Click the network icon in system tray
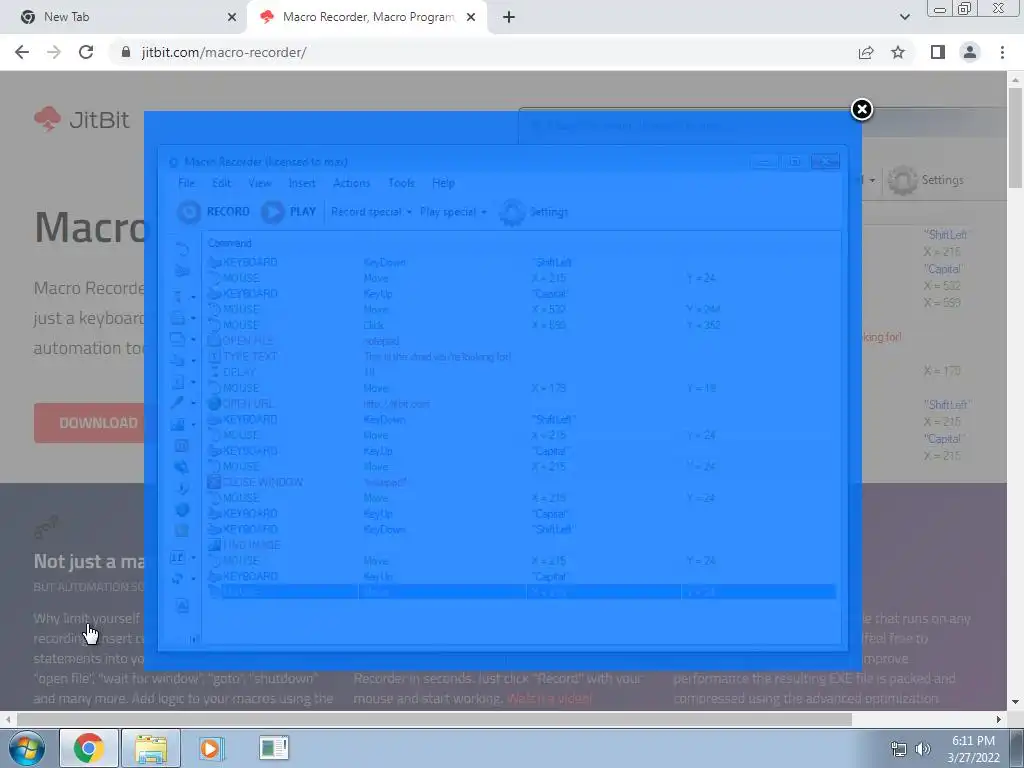1024x768 pixels. tap(899, 749)
